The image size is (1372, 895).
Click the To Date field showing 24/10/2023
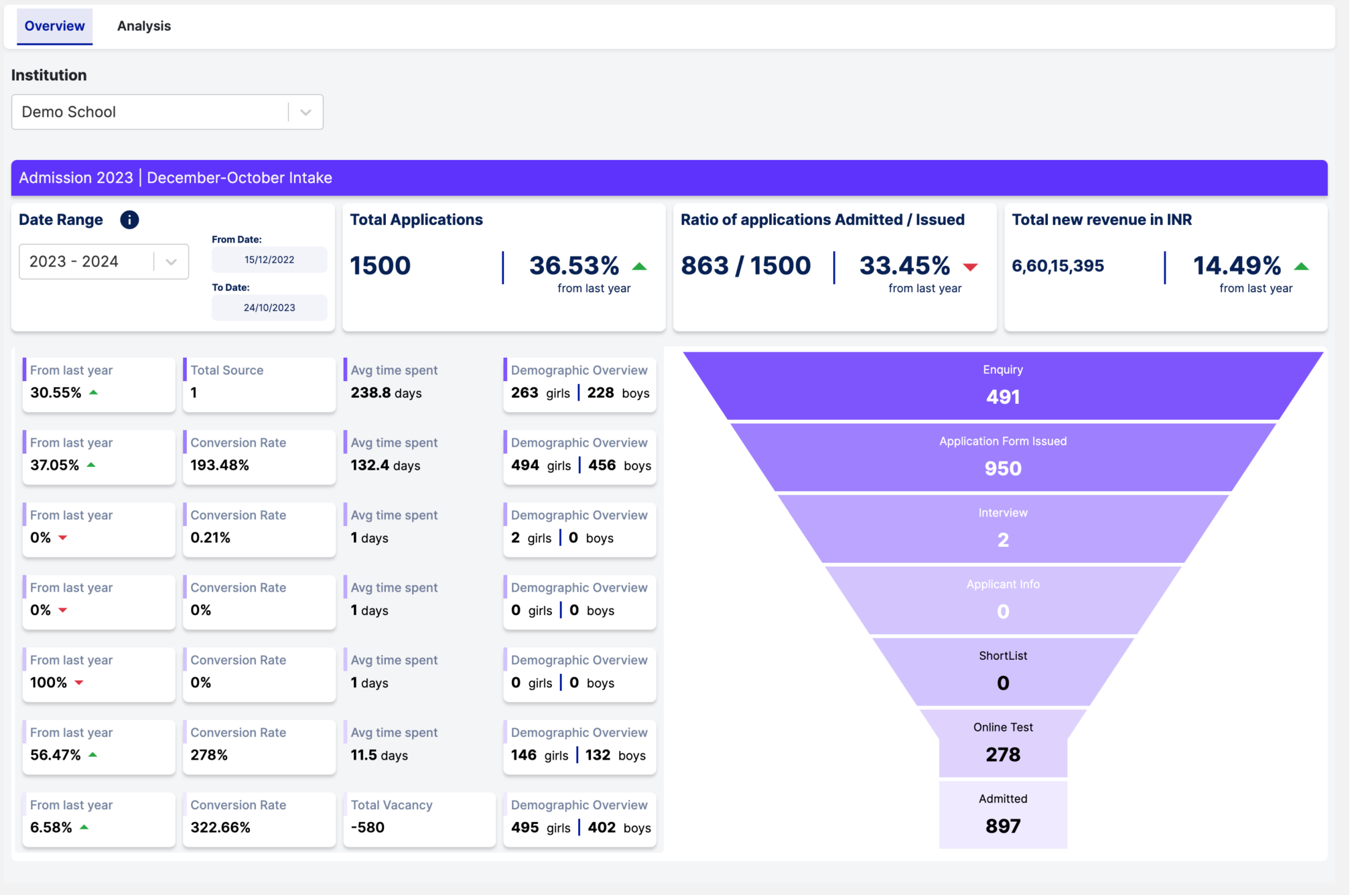click(269, 307)
